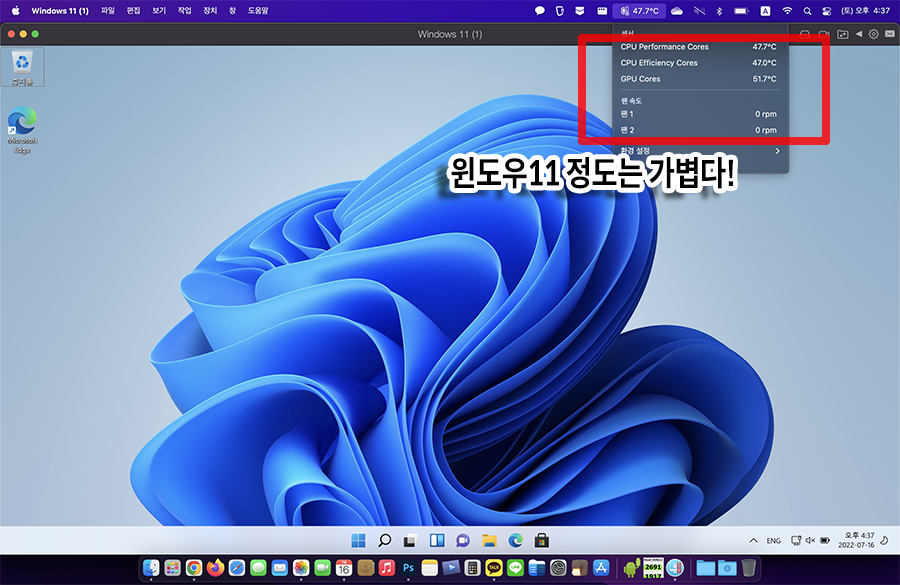The width and height of the screenshot is (900, 585).
Task: Launch Safari from the Dock
Action: 236,568
